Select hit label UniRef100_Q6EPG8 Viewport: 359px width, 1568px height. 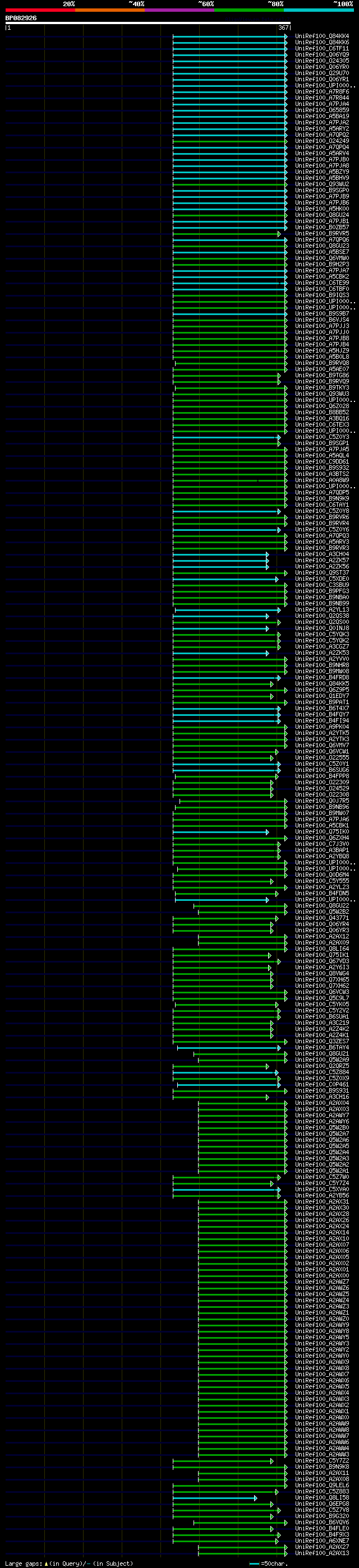(x=322, y=1504)
